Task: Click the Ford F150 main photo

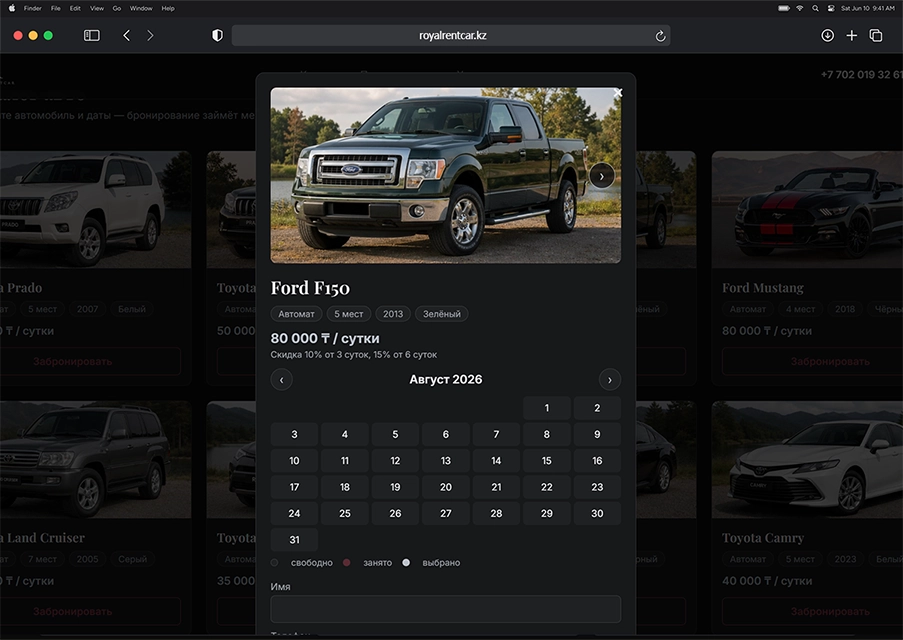Action: coord(446,176)
